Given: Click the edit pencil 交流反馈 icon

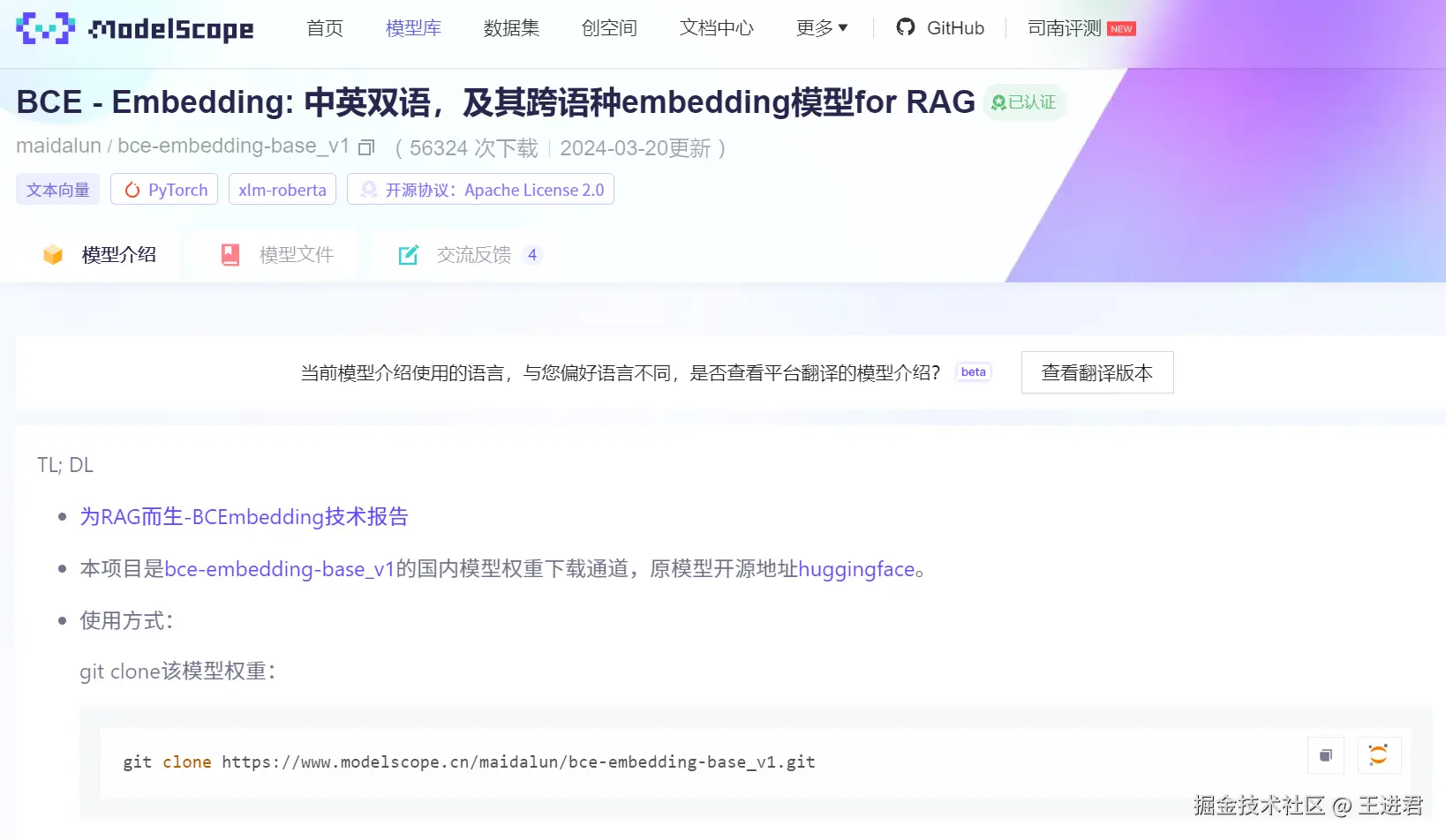Looking at the screenshot, I should (x=409, y=255).
